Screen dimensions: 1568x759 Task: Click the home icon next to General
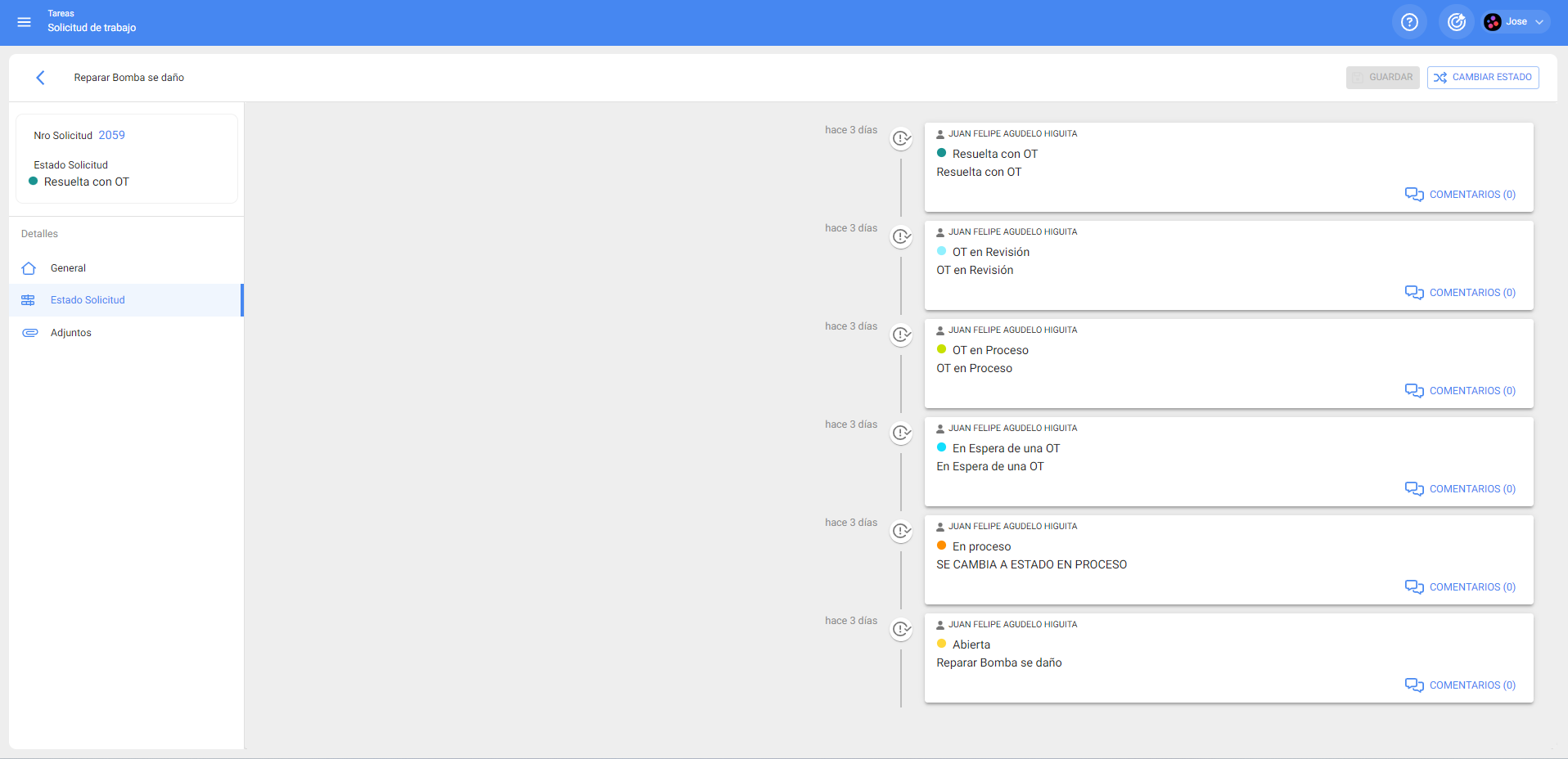pyautogui.click(x=29, y=268)
